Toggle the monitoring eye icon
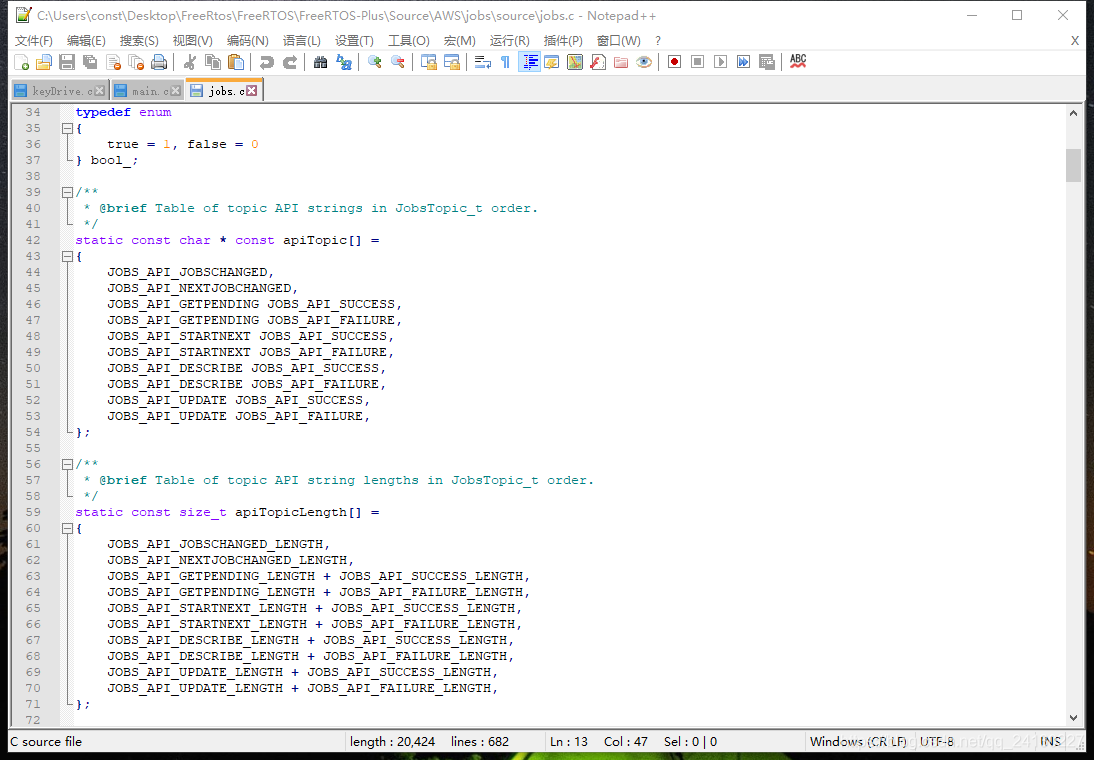The height and width of the screenshot is (760, 1094). click(644, 62)
